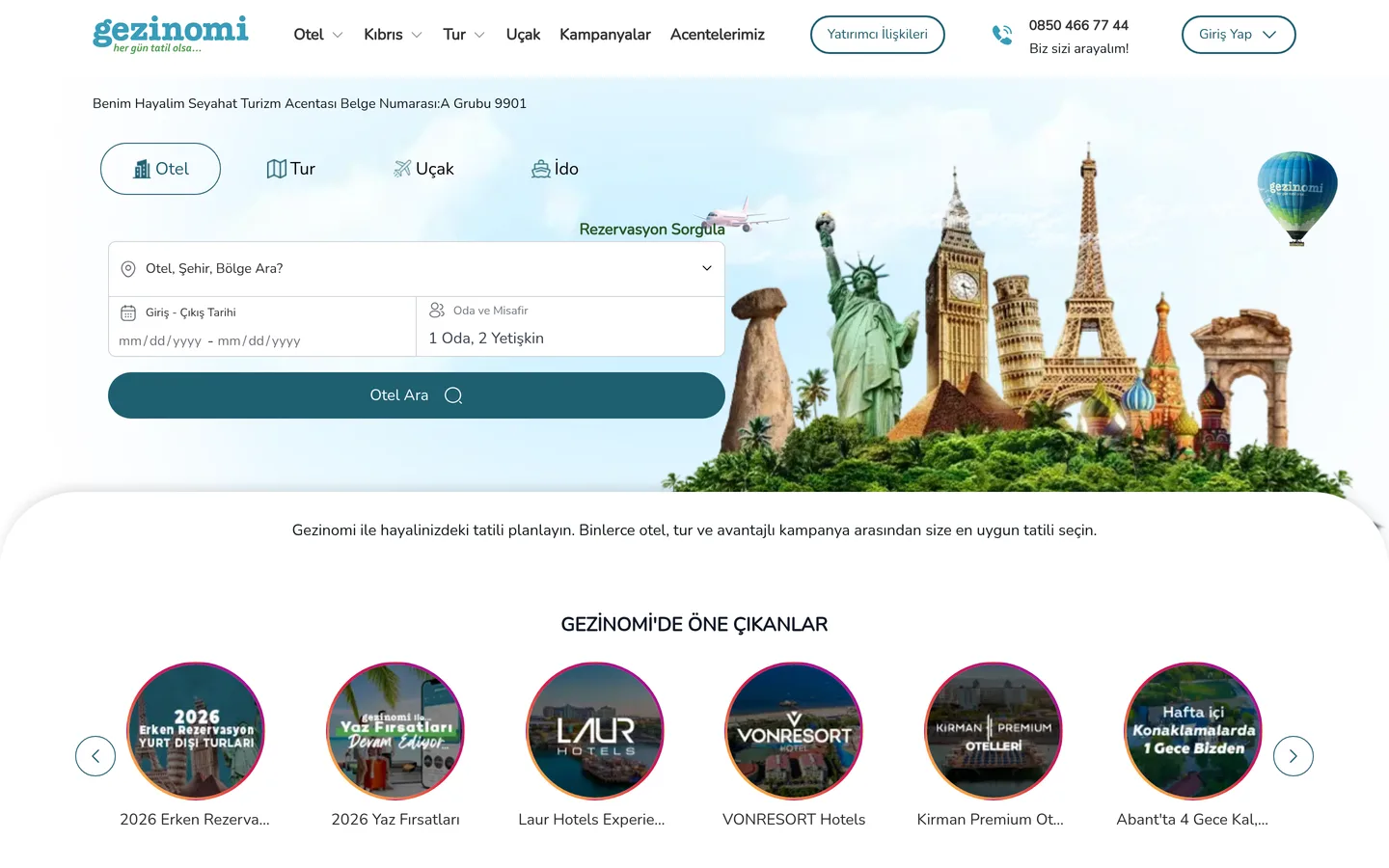Click the calendar icon beside Giriş - Çıkış Tarihi
The height and width of the screenshot is (868, 1389).
pyautogui.click(x=128, y=312)
